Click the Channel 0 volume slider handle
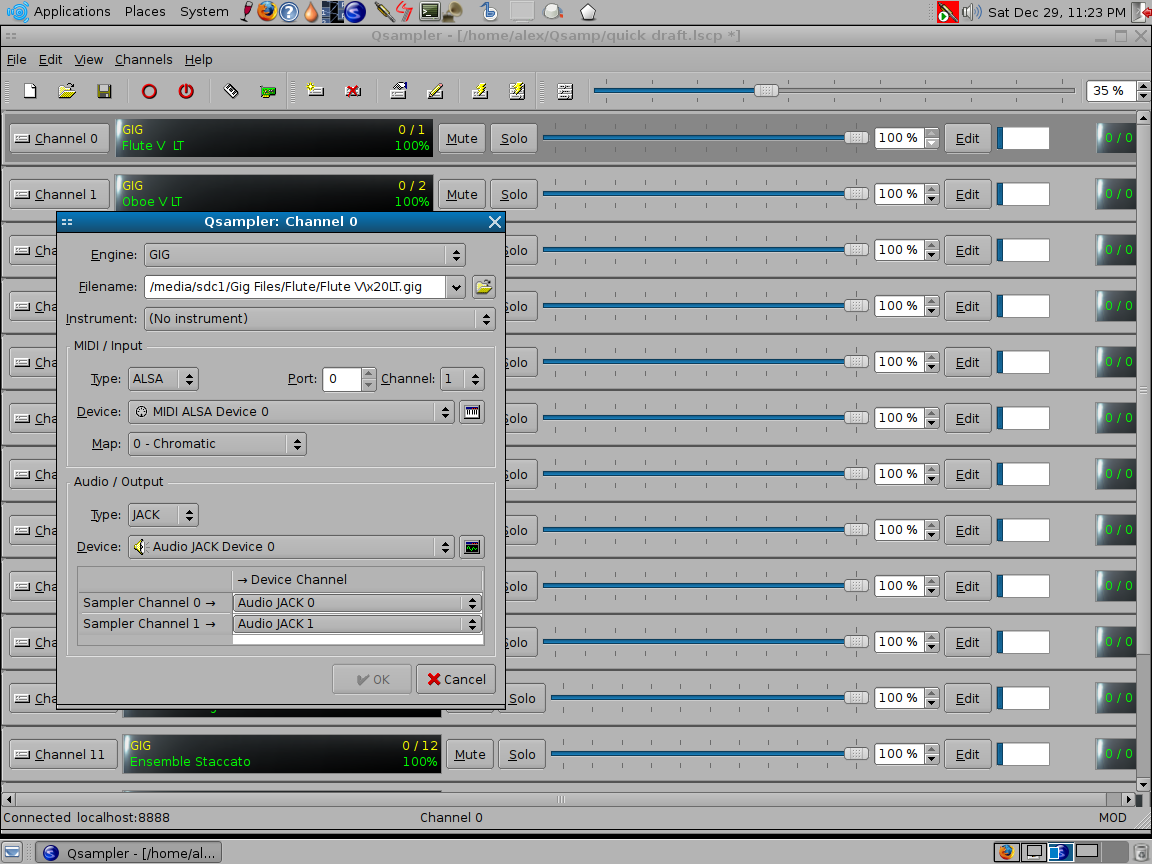Image resolution: width=1152 pixels, height=864 pixels. 856,137
